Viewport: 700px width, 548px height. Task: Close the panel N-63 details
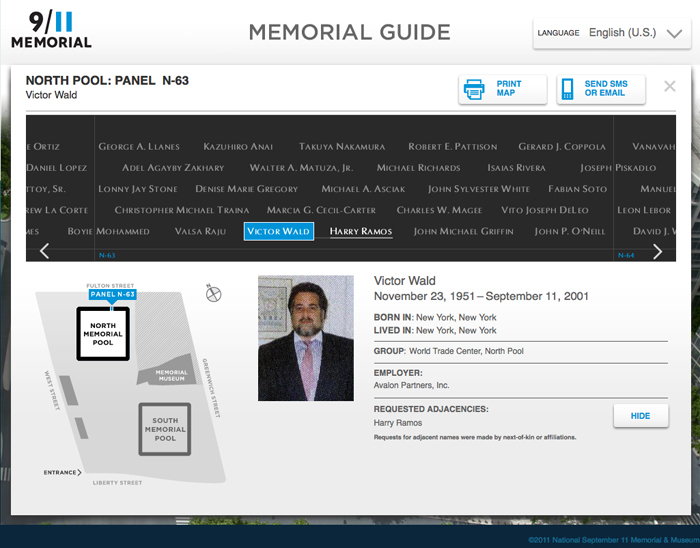click(670, 86)
